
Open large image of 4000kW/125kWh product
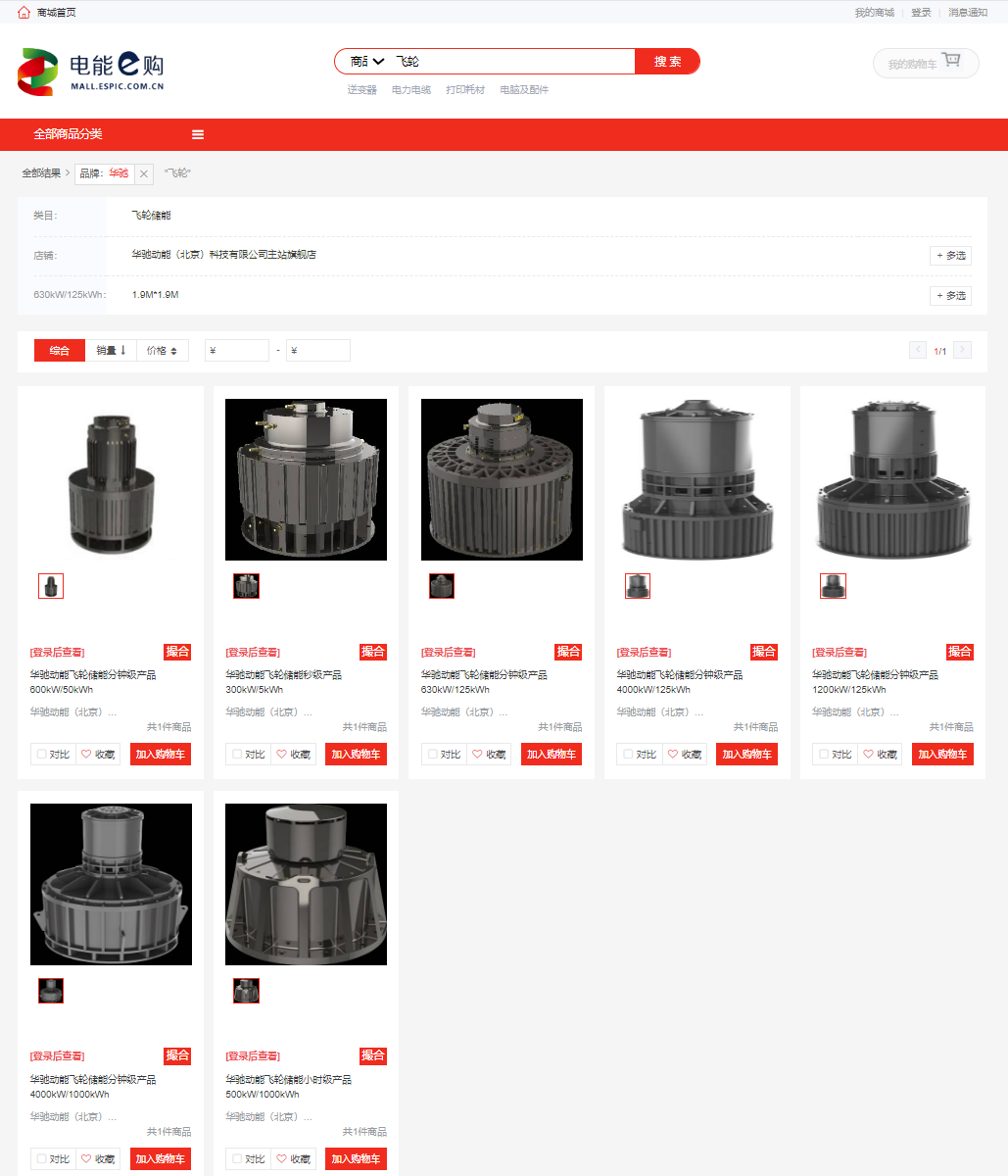pos(696,479)
